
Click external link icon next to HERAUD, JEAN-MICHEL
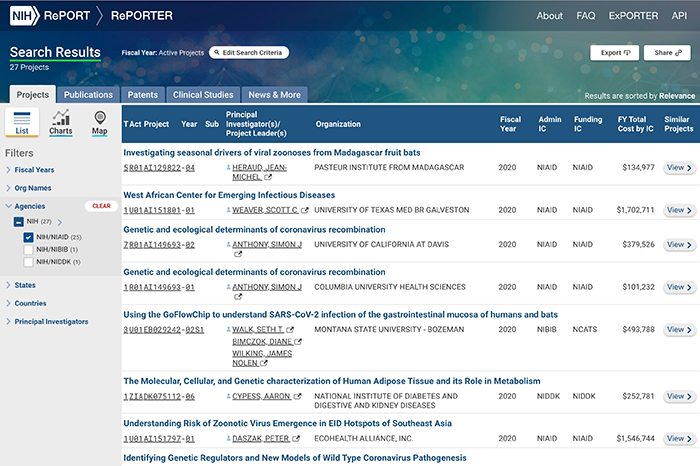point(268,177)
